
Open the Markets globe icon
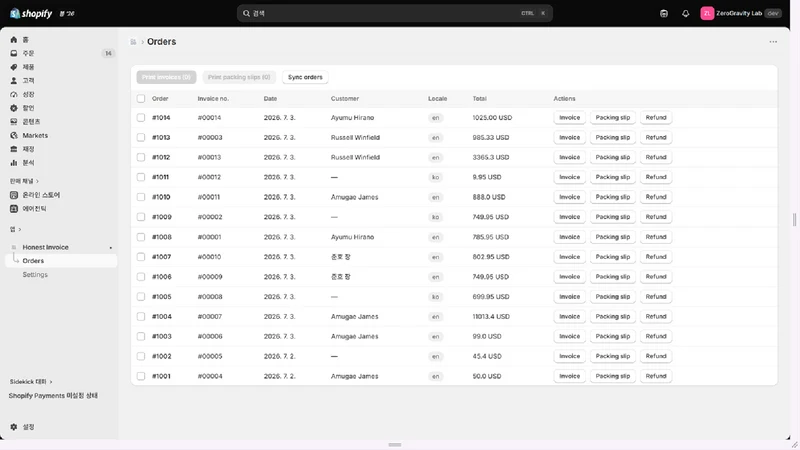tap(14, 135)
